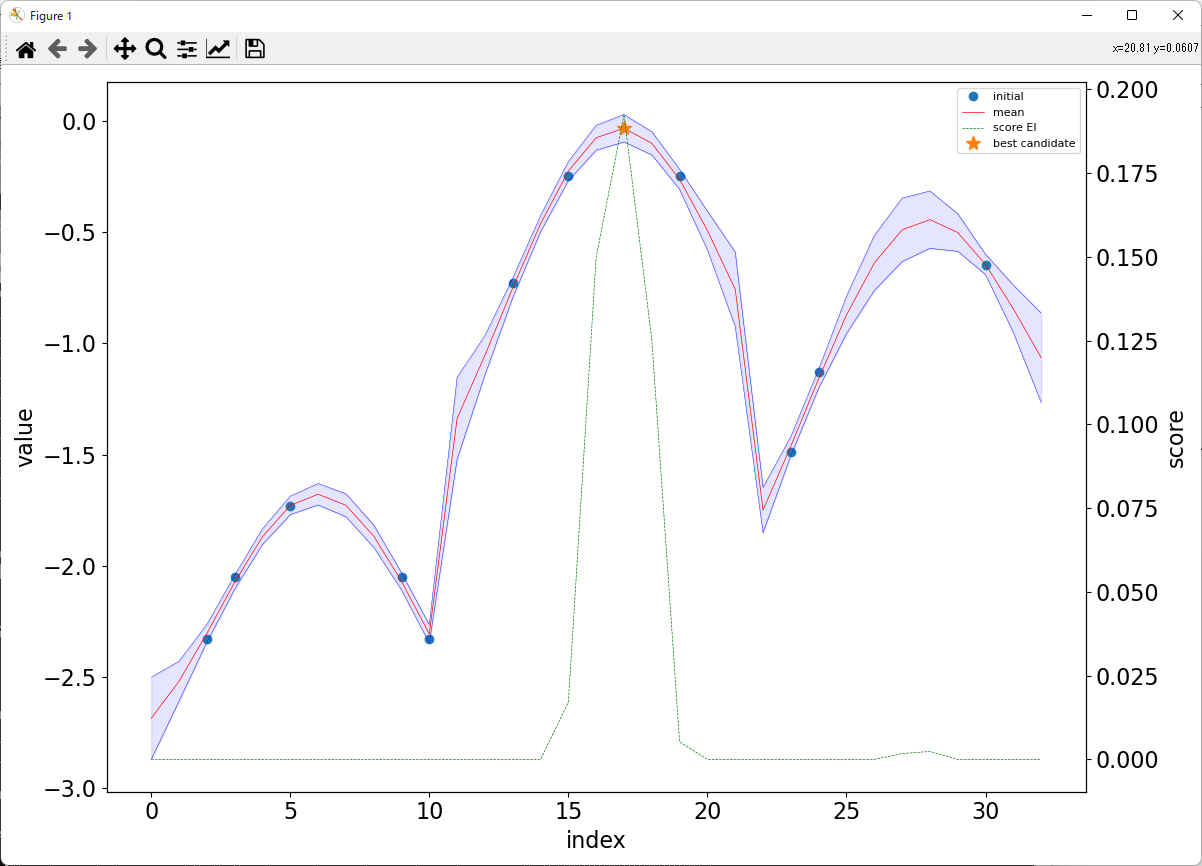Click the 0.100 tick on the score axis
Screen dimensions: 1202x866
1128,425
